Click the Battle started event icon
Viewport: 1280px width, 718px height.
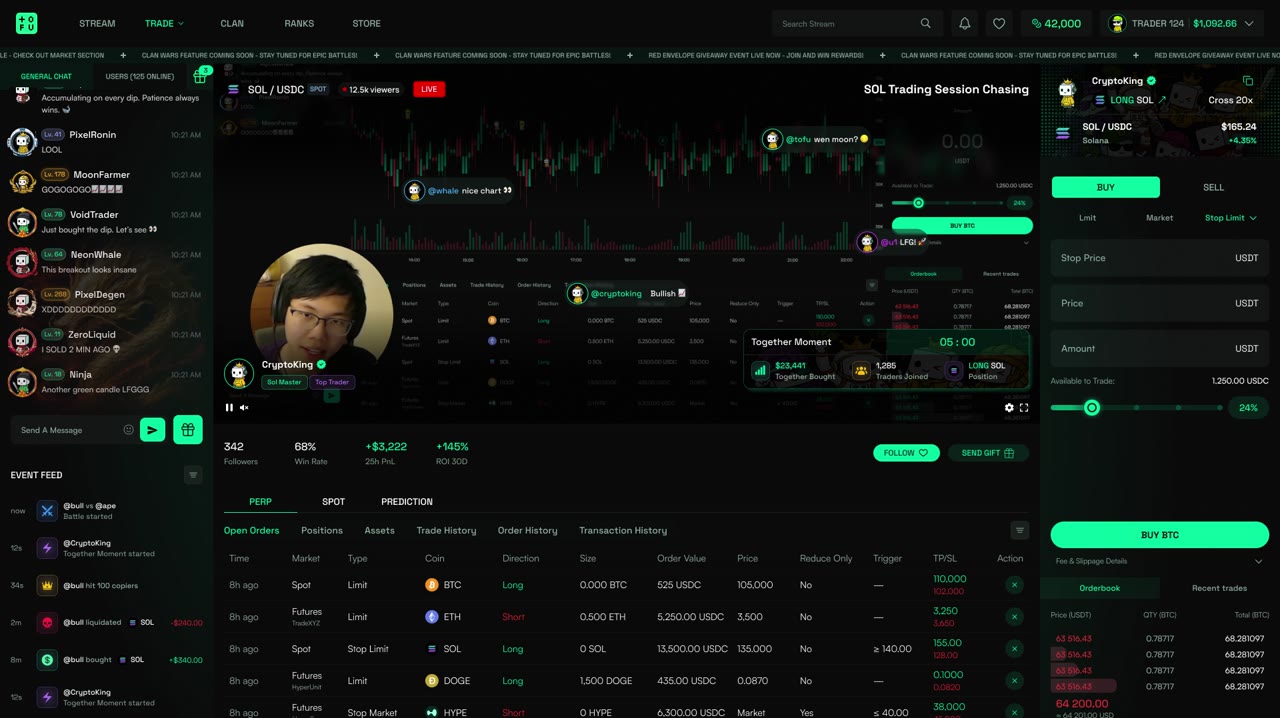47,511
